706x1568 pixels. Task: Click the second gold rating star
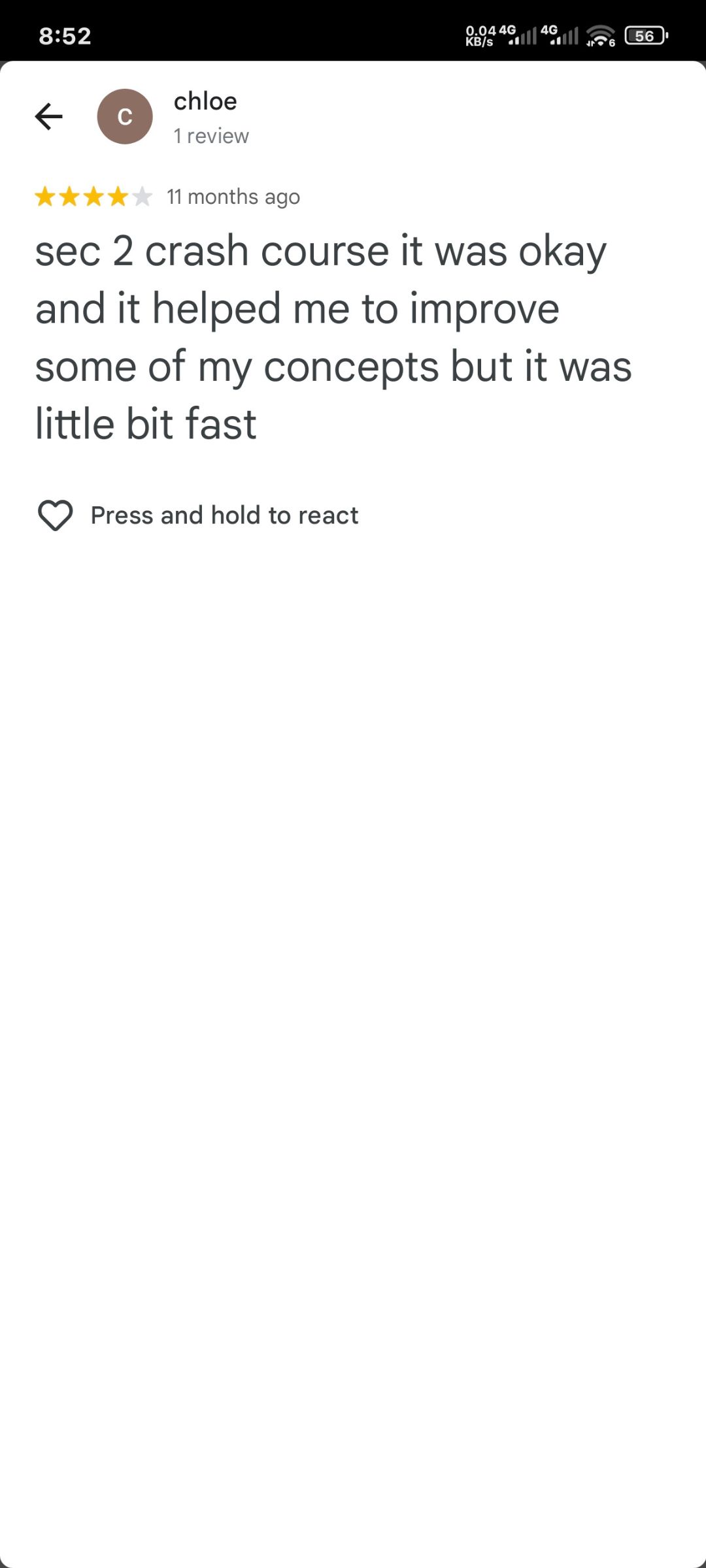[69, 197]
